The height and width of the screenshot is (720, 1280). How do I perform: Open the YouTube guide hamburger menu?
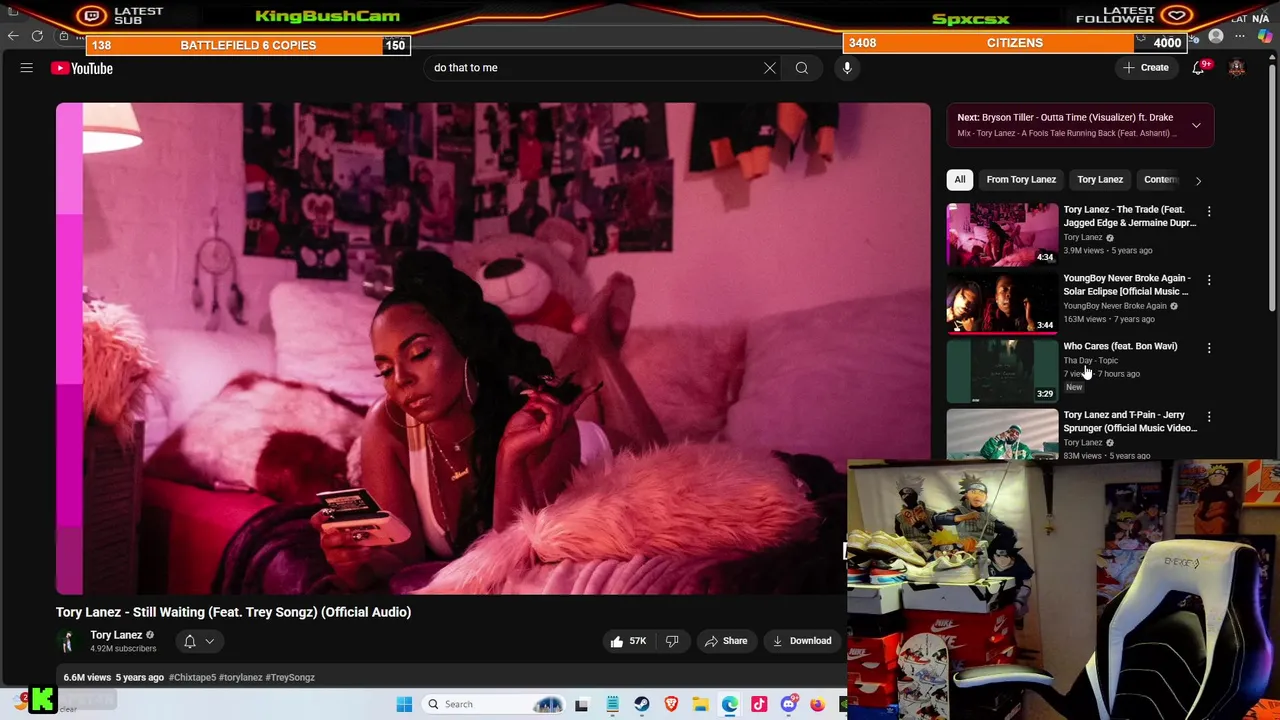27,68
